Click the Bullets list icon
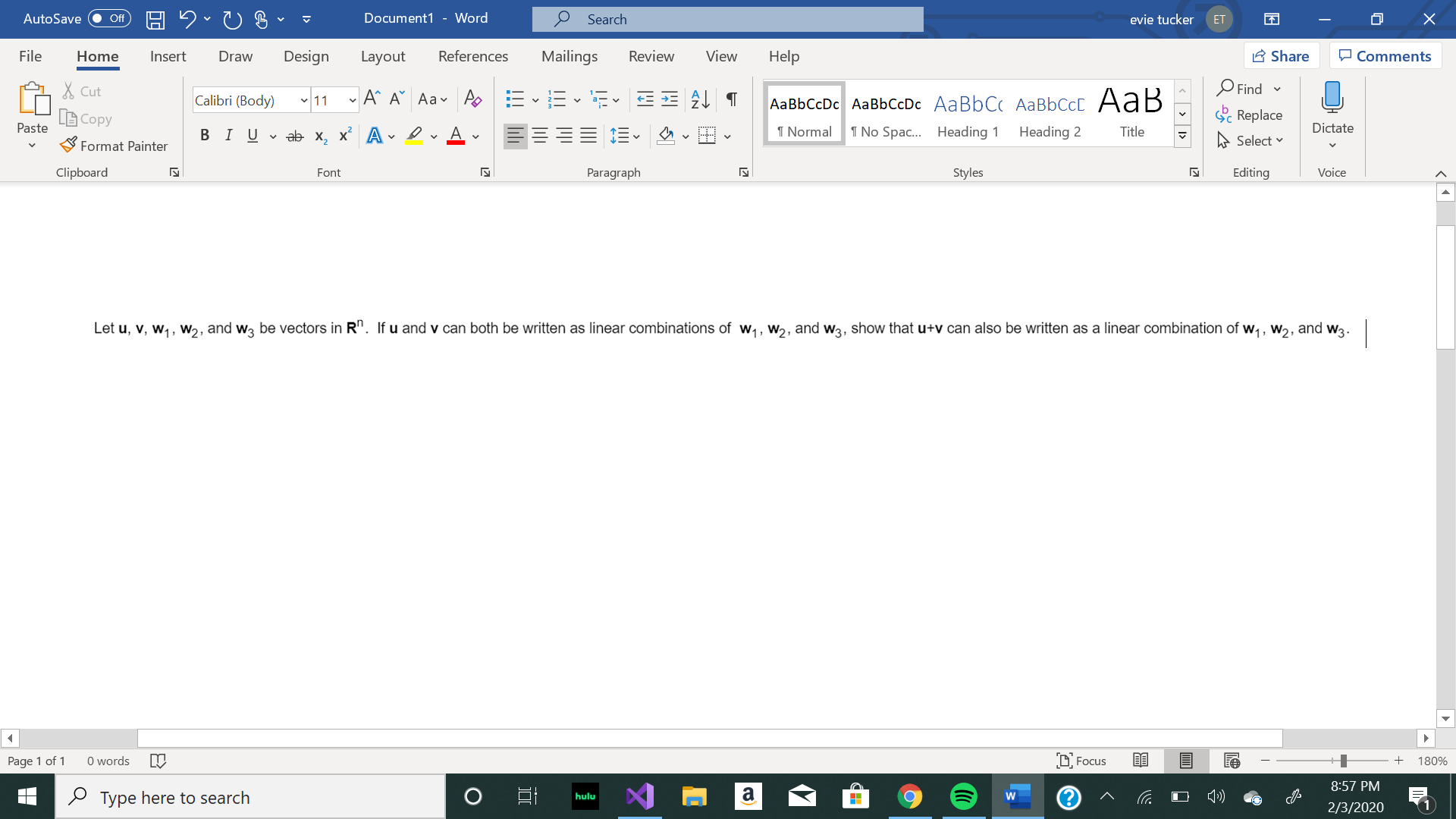Screen dimensions: 1456x819 [x=514, y=98]
